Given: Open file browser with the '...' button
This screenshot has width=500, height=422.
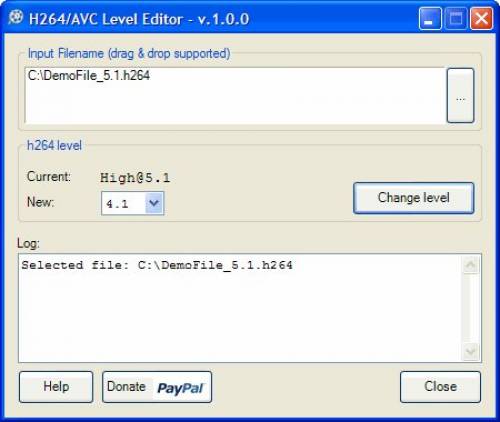Looking at the screenshot, I should (460, 96).
